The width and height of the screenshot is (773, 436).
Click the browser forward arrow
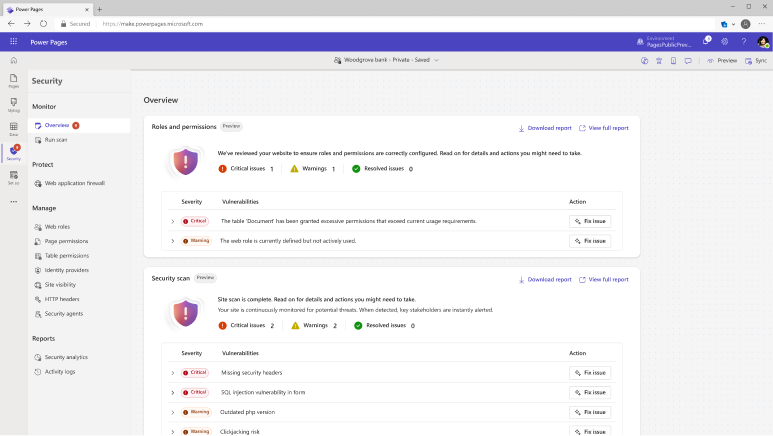[x=27, y=24]
